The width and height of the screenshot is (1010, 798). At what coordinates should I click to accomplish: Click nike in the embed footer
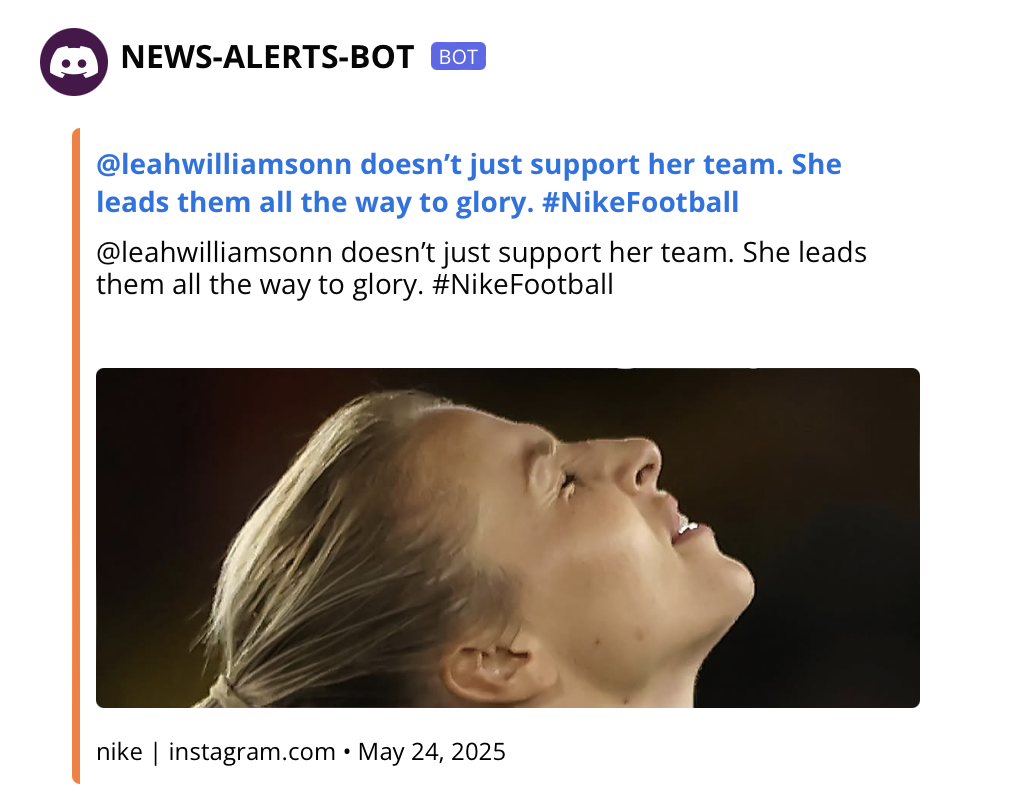click(119, 752)
